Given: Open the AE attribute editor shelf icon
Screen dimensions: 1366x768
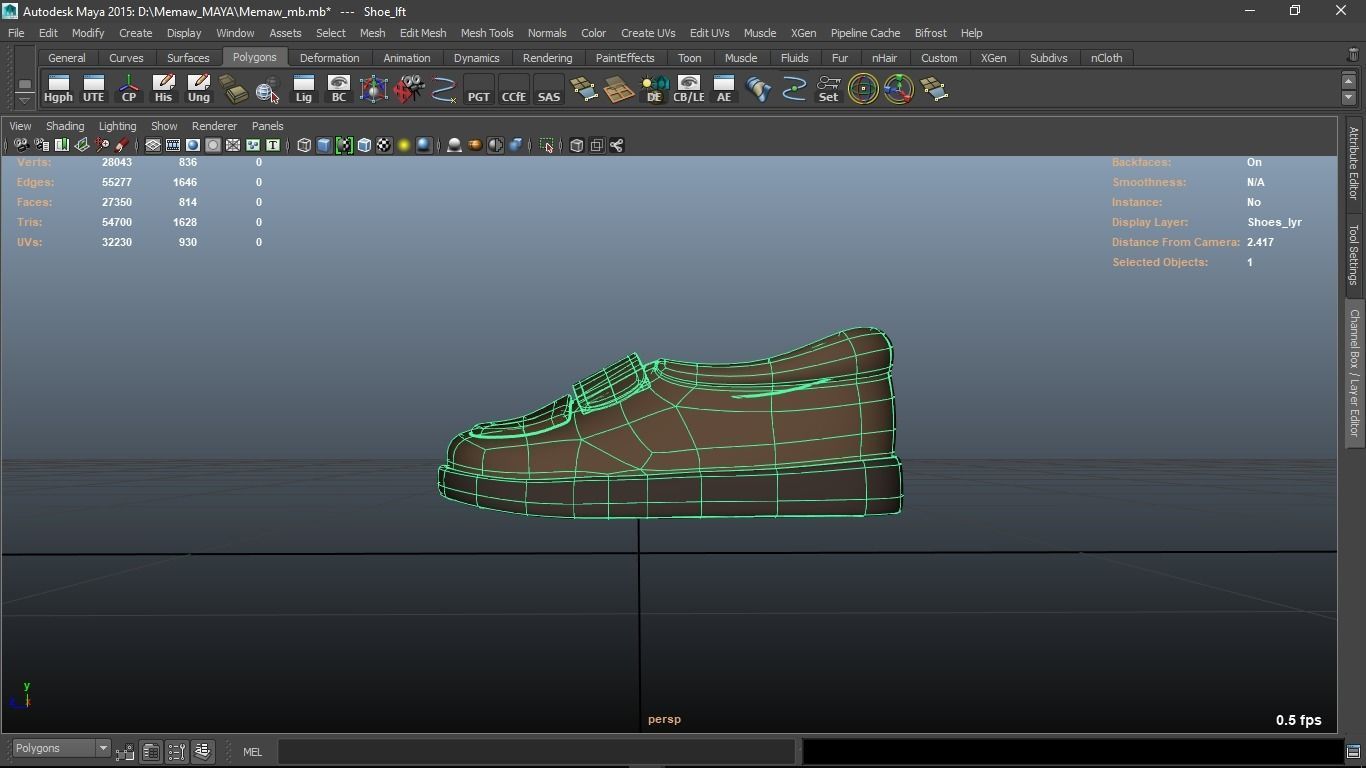Looking at the screenshot, I should pos(724,89).
